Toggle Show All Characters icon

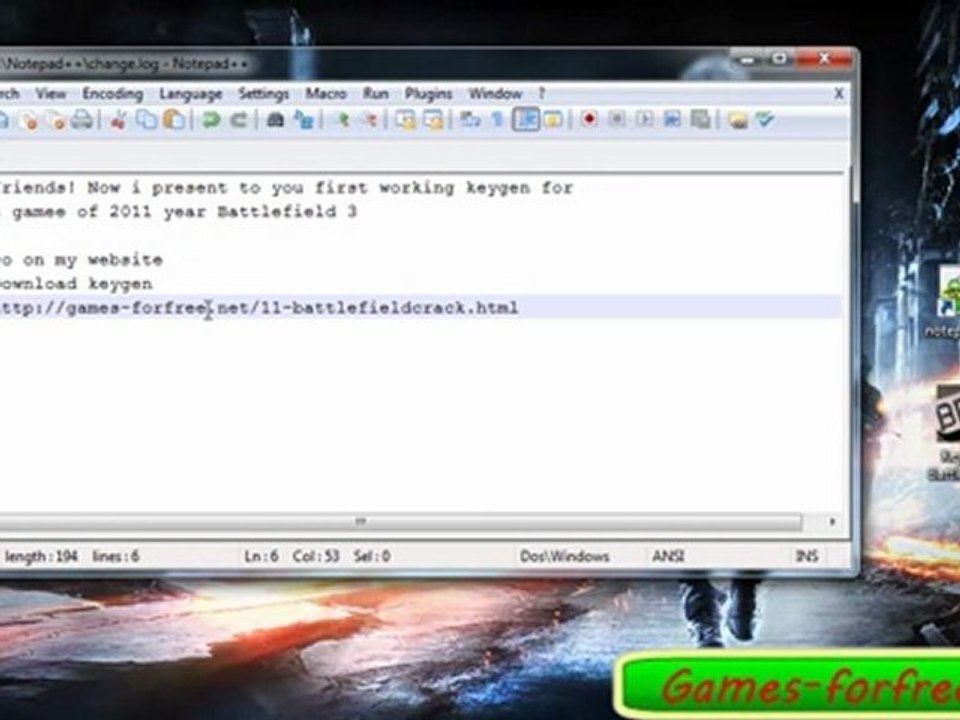tap(497, 120)
